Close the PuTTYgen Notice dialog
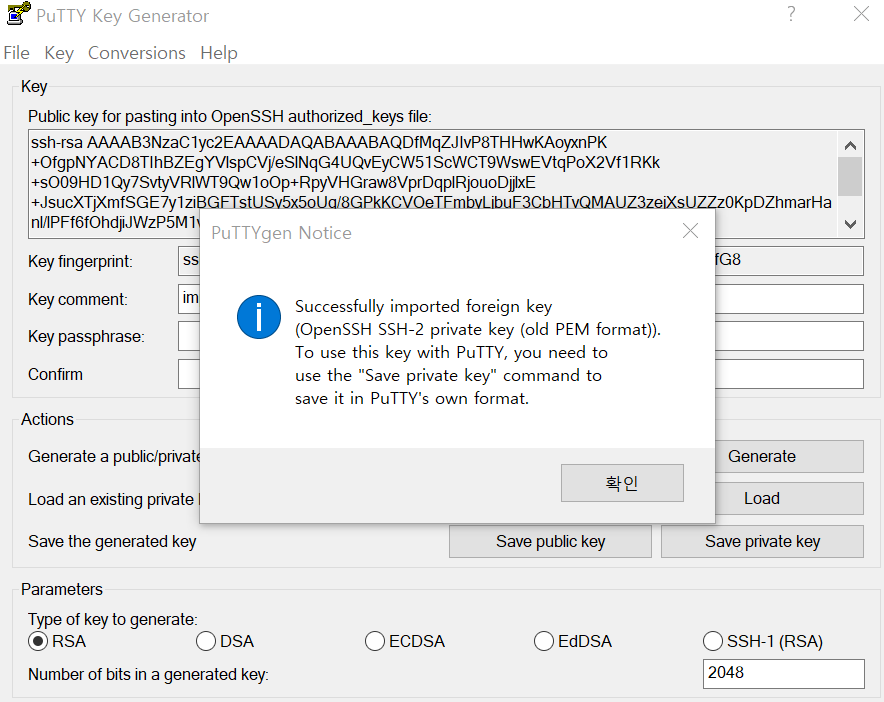 [x=690, y=231]
